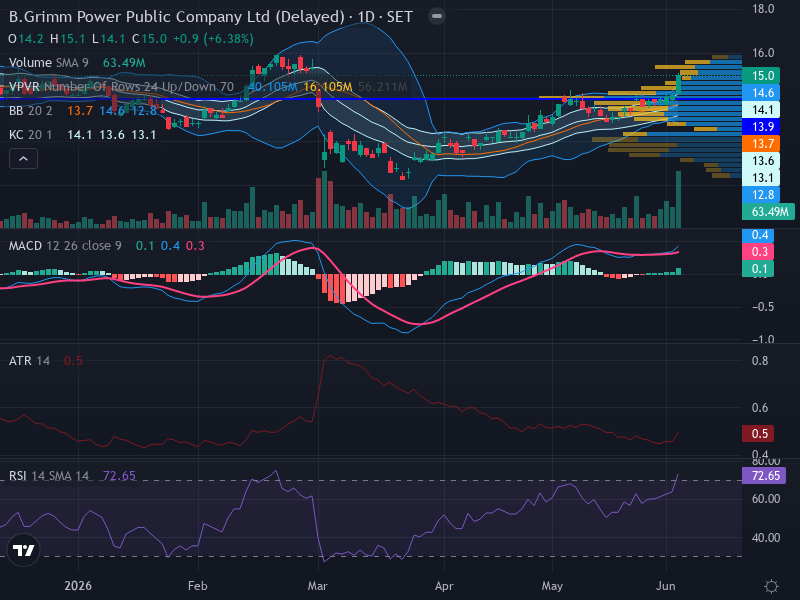Click the 13.1 Keltner lower price label
Viewport: 800px width, 600px height.
(x=761, y=178)
